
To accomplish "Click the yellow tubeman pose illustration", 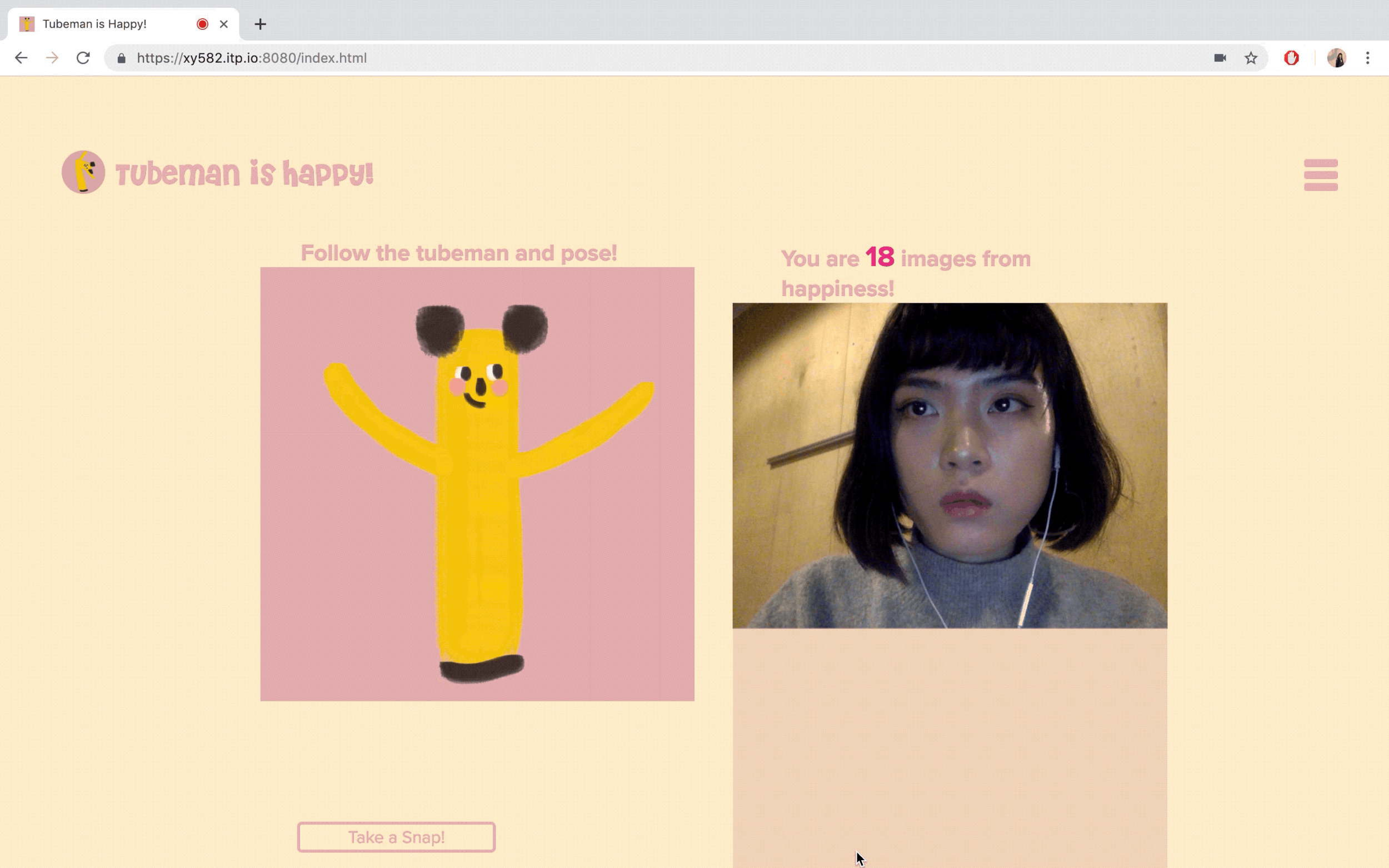I will point(477,484).
